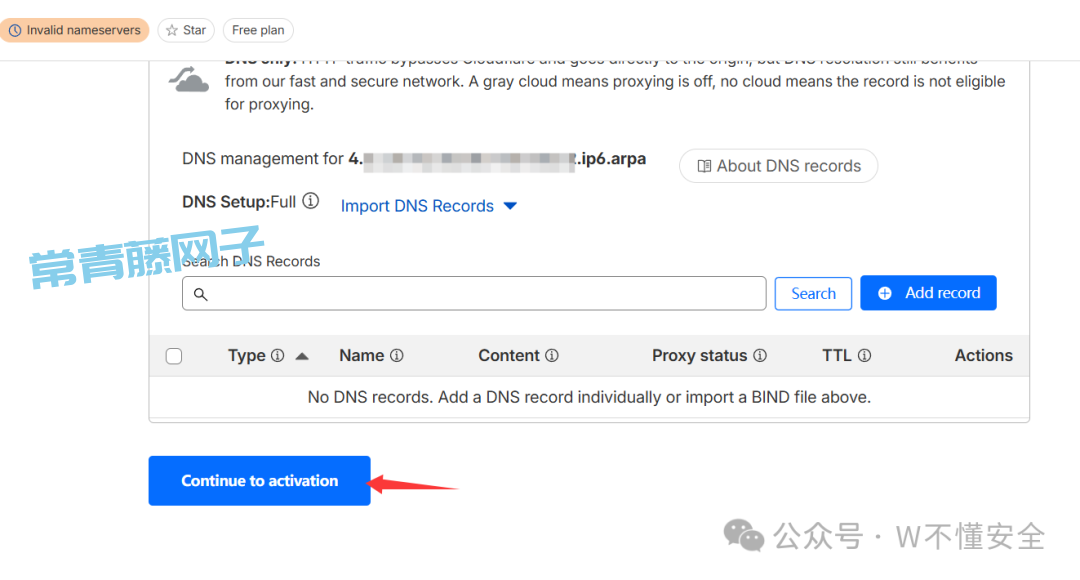Open the About DNS records guide
Image resolution: width=1080 pixels, height=580 pixels.
click(x=778, y=166)
